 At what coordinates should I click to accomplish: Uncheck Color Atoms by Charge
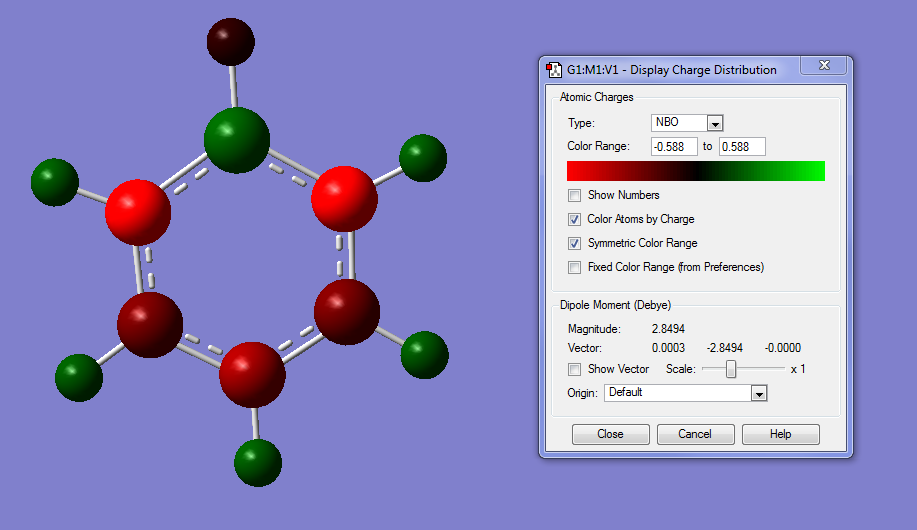574,219
